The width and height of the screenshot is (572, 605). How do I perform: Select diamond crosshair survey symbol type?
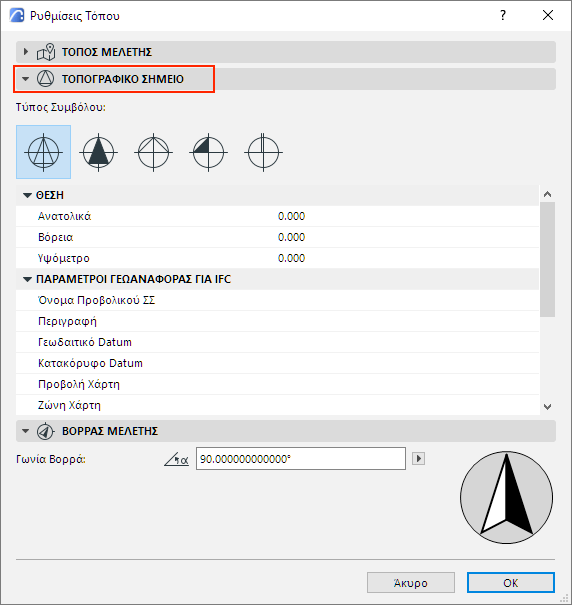pos(153,152)
